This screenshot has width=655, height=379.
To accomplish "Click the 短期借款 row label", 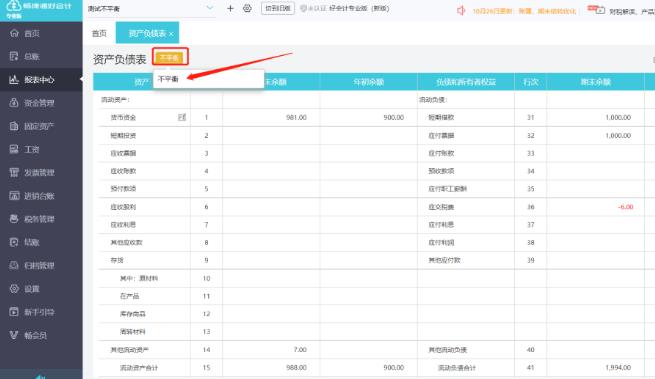I will point(442,117).
